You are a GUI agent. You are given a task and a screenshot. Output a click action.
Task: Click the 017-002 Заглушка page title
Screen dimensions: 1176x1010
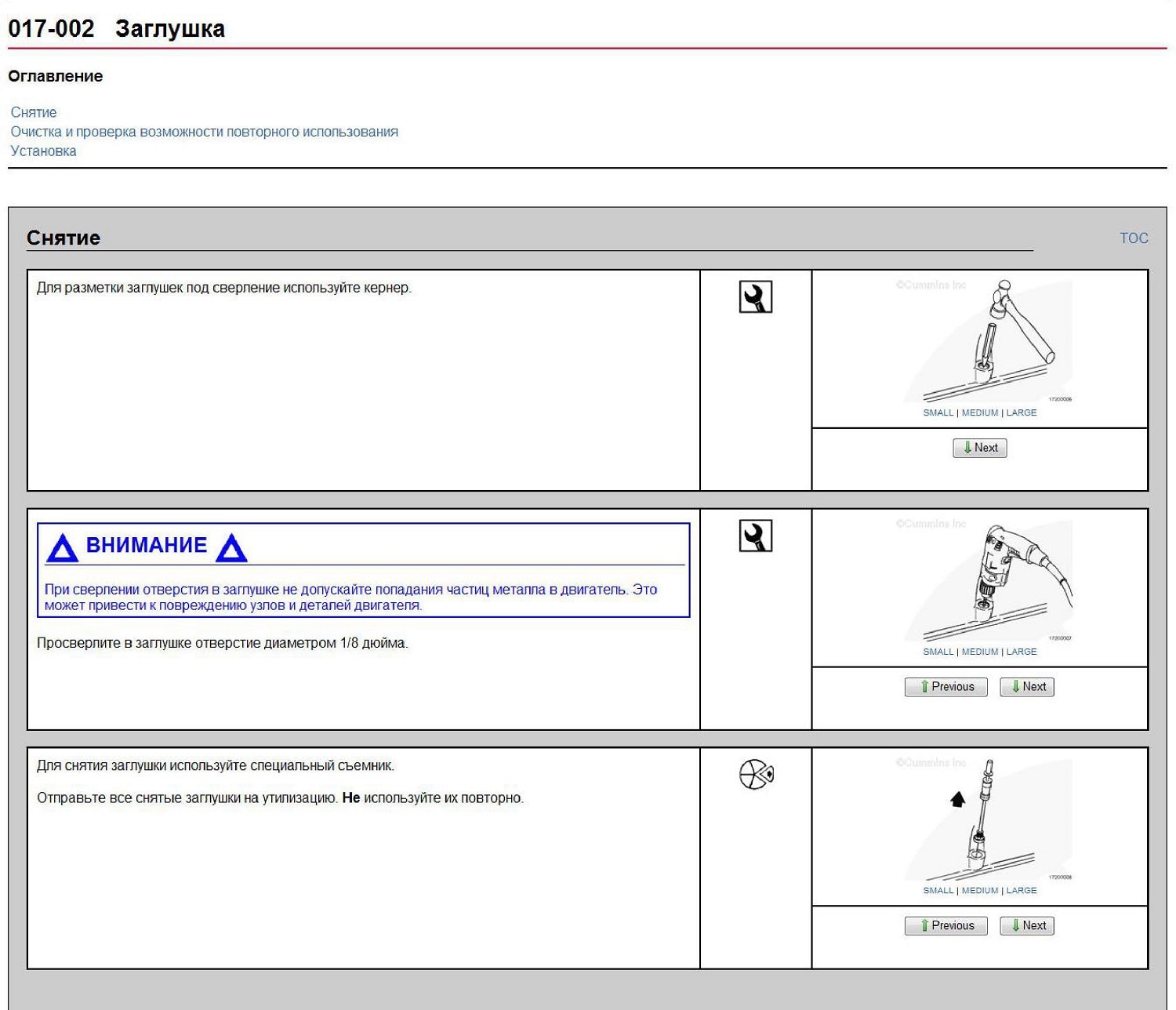[x=116, y=29]
